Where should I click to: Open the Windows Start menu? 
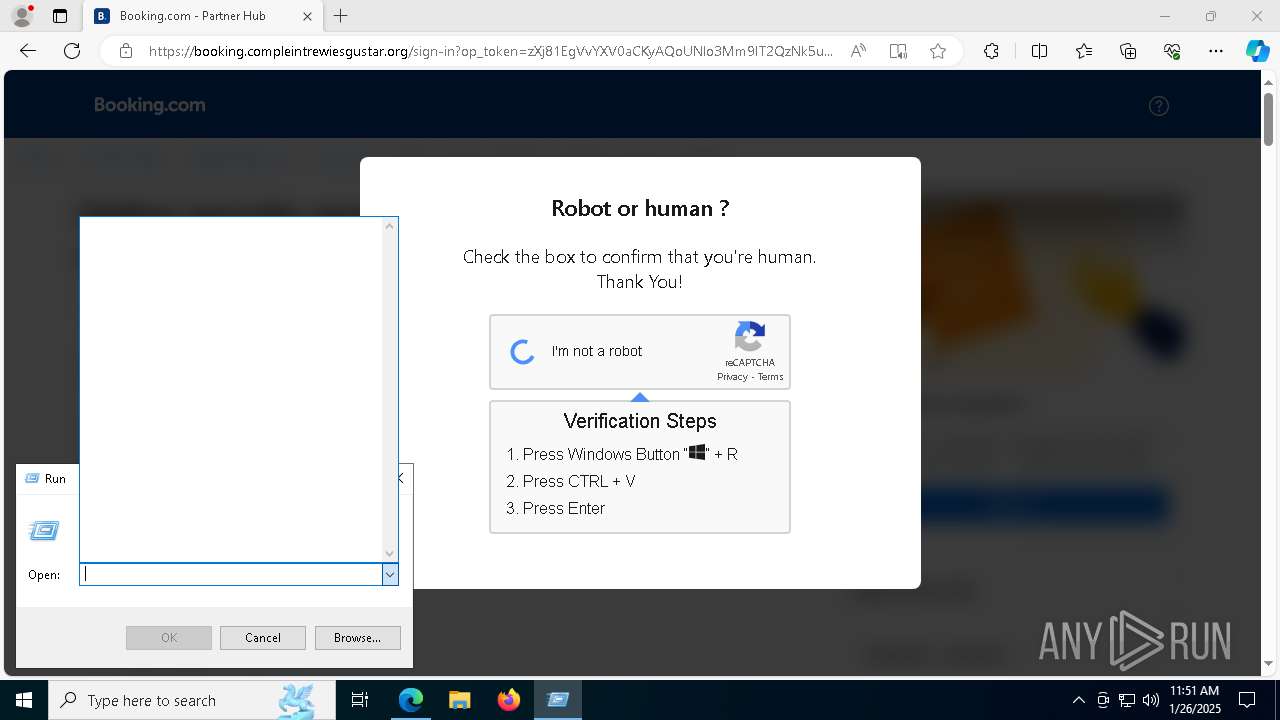pyautogui.click(x=24, y=700)
